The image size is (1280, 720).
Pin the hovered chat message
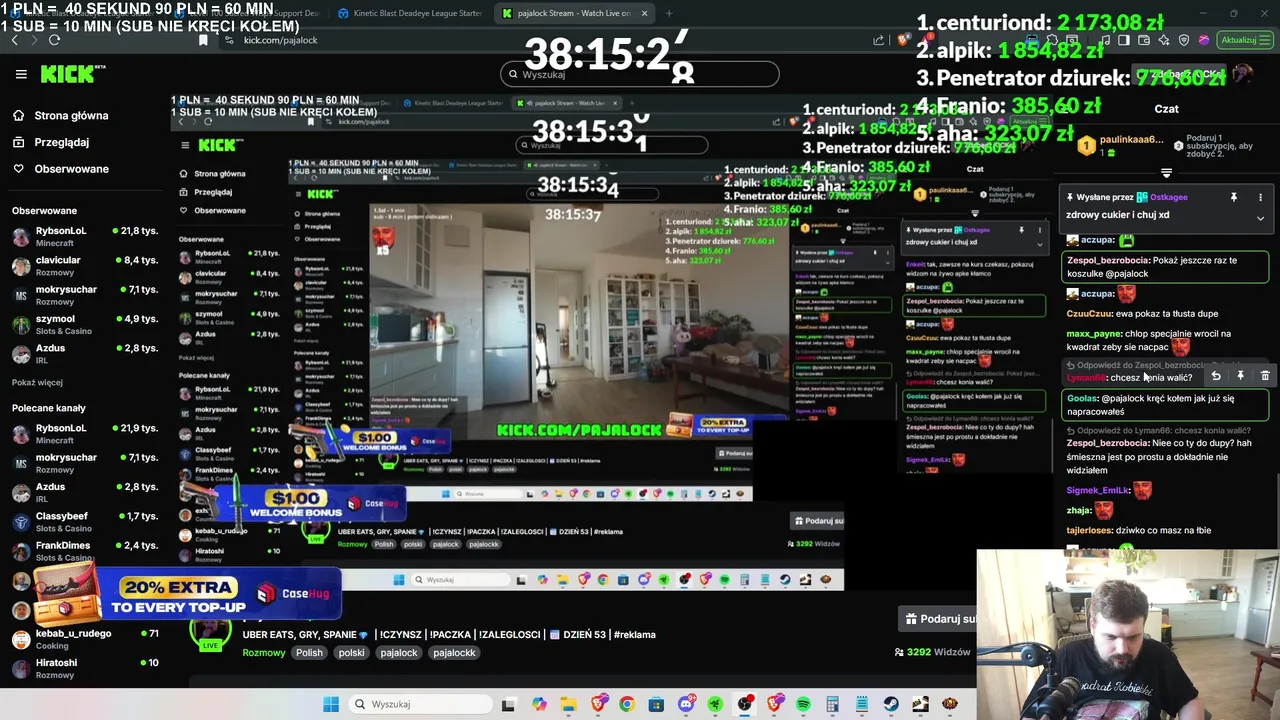[1240, 376]
